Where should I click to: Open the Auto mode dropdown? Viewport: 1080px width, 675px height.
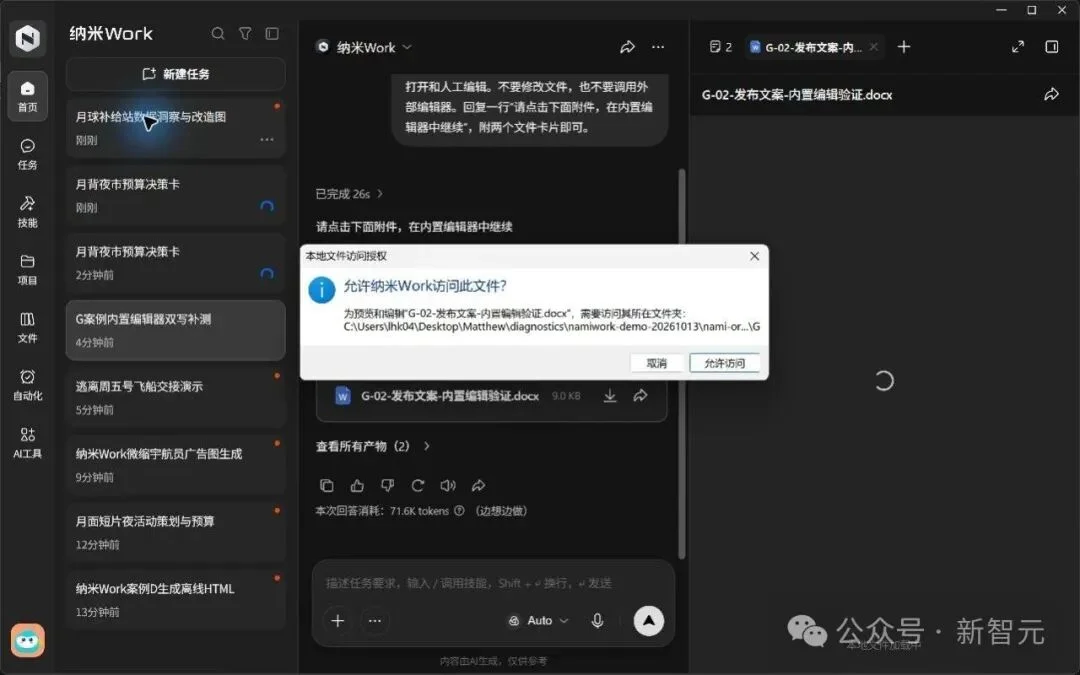539,621
